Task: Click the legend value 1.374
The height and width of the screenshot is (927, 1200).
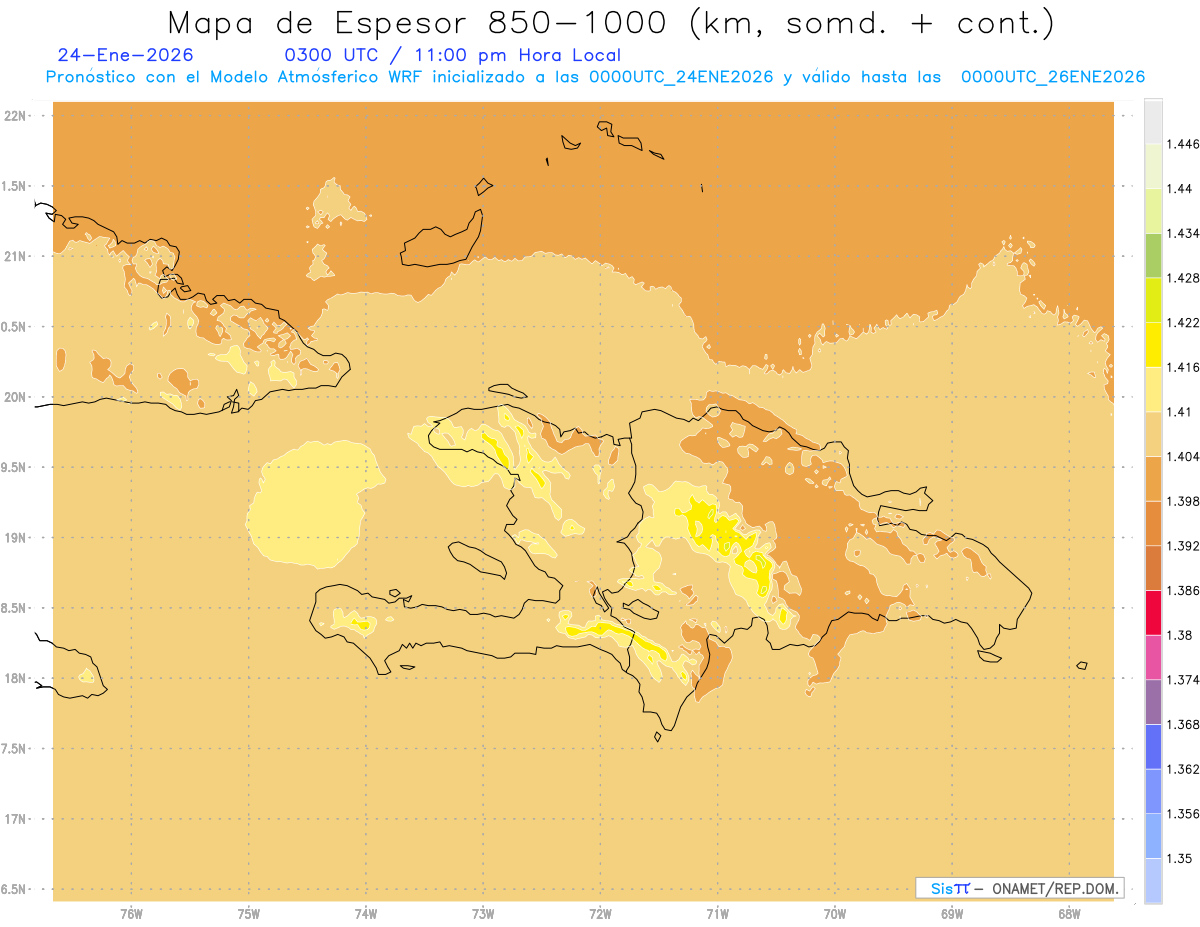Action: point(1183,680)
